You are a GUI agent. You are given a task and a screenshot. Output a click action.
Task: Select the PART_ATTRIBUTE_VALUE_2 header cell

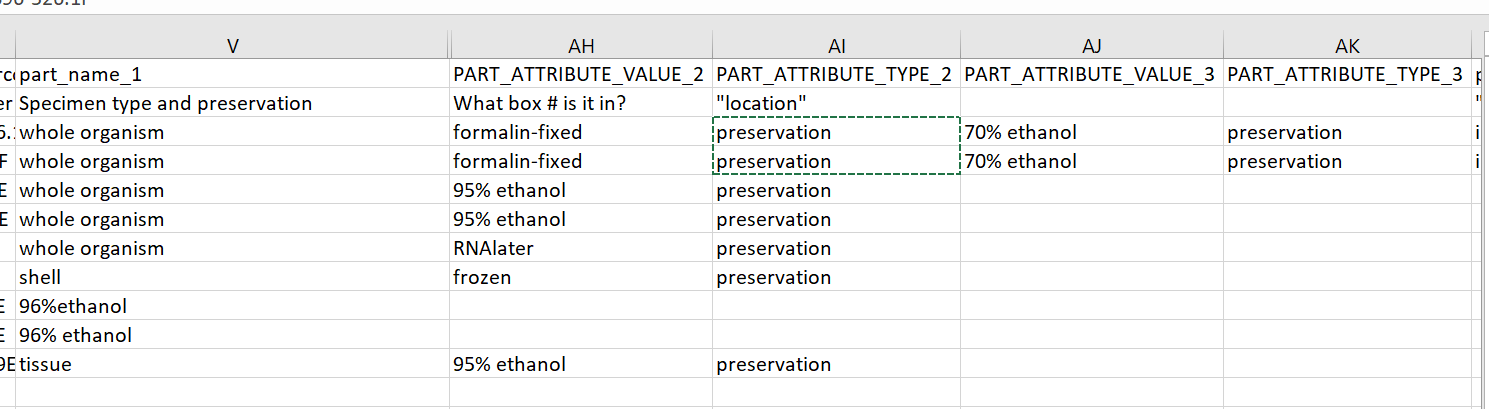(581, 74)
